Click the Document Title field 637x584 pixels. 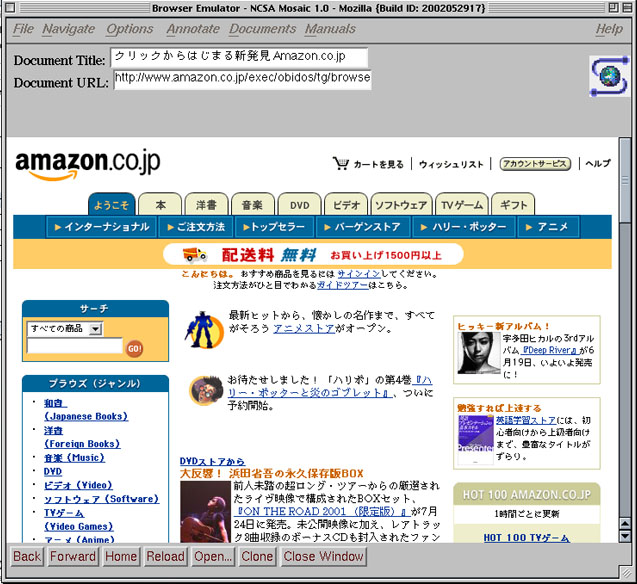click(x=239, y=57)
